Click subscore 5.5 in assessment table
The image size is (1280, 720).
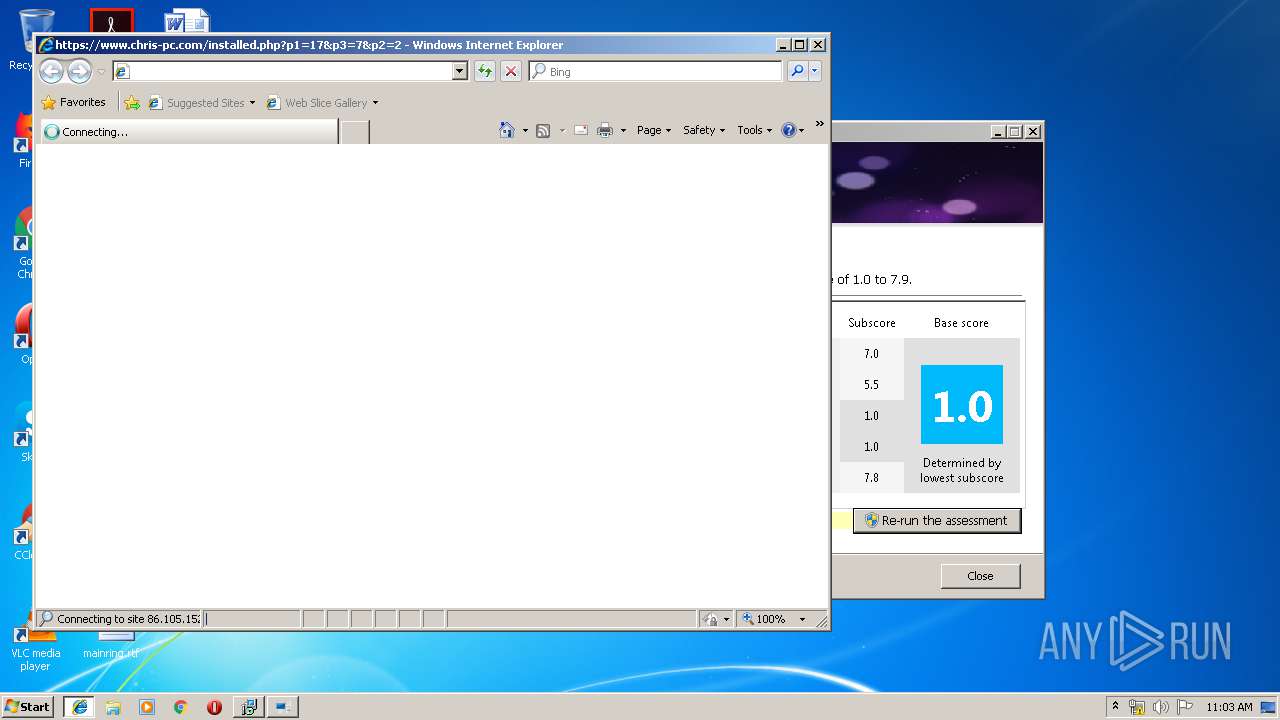[x=871, y=384]
